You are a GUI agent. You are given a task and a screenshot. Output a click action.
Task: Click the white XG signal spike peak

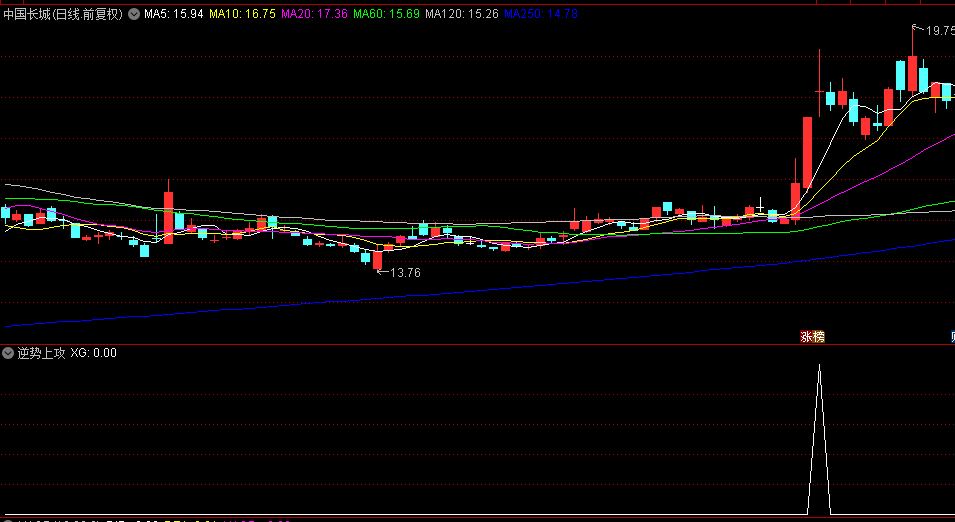tap(819, 365)
